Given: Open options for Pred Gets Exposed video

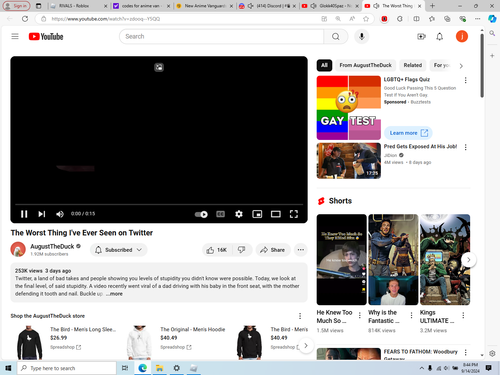Looking at the screenshot, I should coord(466,147).
